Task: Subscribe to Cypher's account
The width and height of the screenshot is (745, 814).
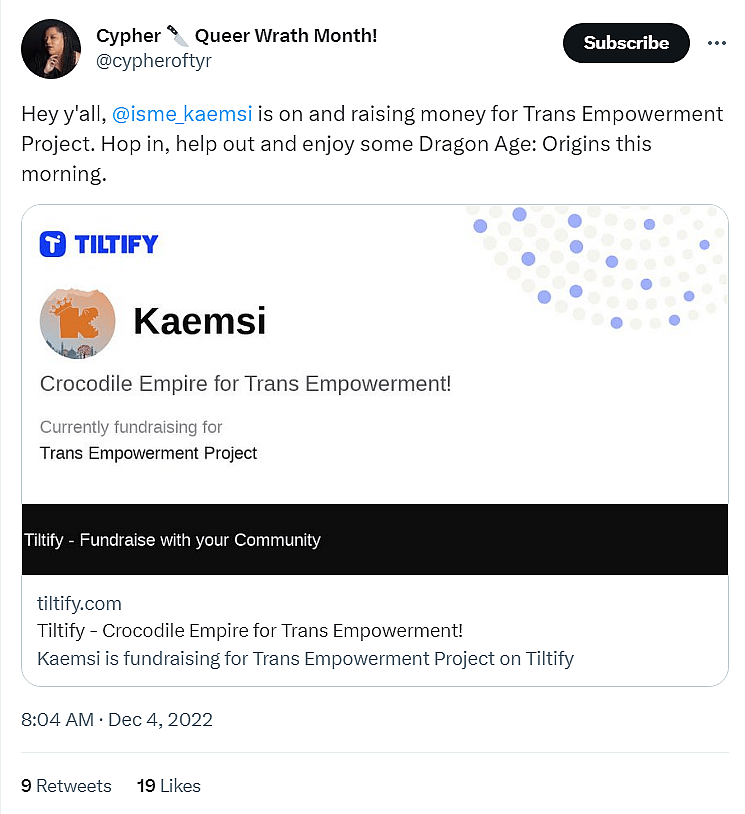Action: (626, 43)
